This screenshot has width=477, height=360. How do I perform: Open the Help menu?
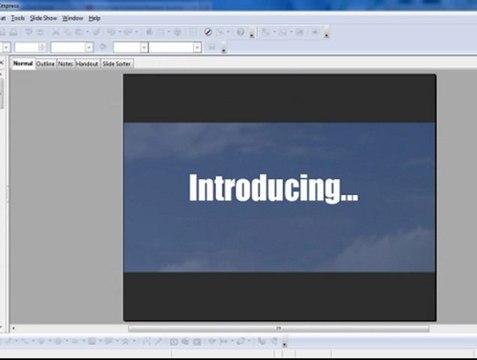click(94, 18)
